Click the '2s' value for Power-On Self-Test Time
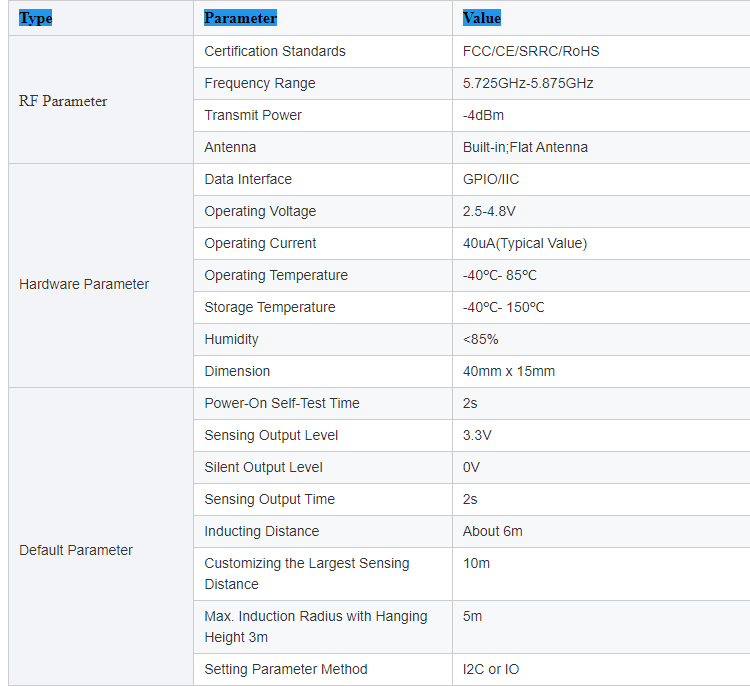Screen dimensions: 750x686 [x=470, y=403]
